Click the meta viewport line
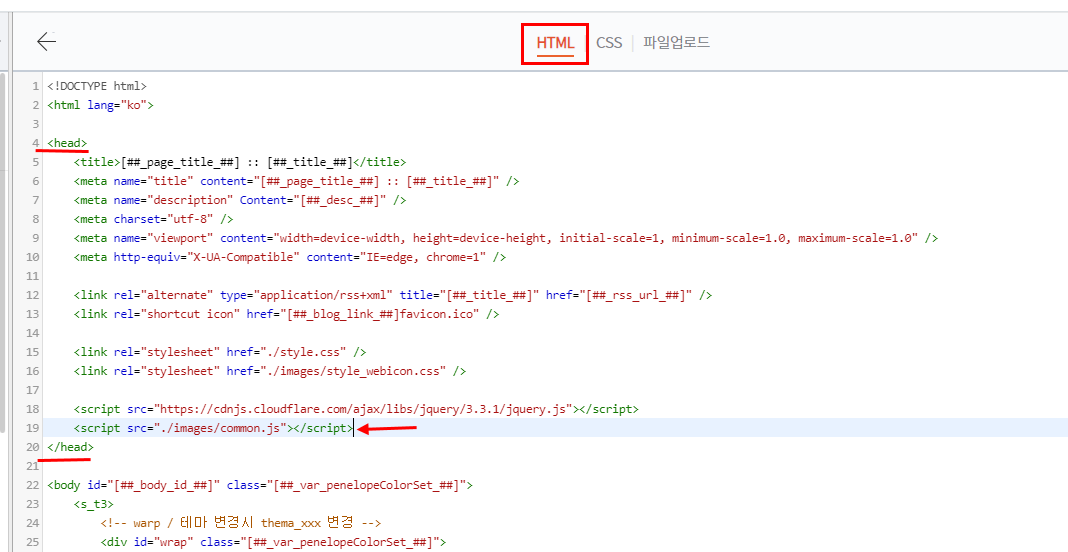Viewport: 1068px width, 552px height. pos(506,239)
